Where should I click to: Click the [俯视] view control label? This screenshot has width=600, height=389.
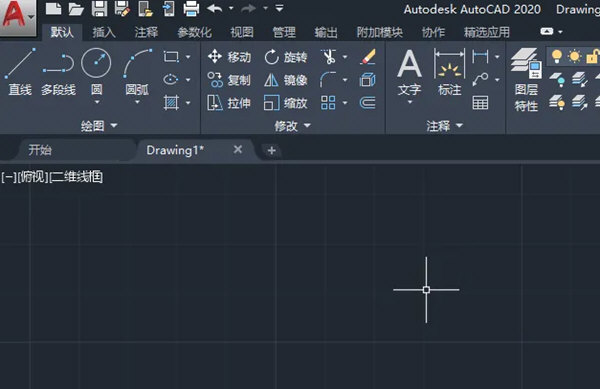pos(33,177)
